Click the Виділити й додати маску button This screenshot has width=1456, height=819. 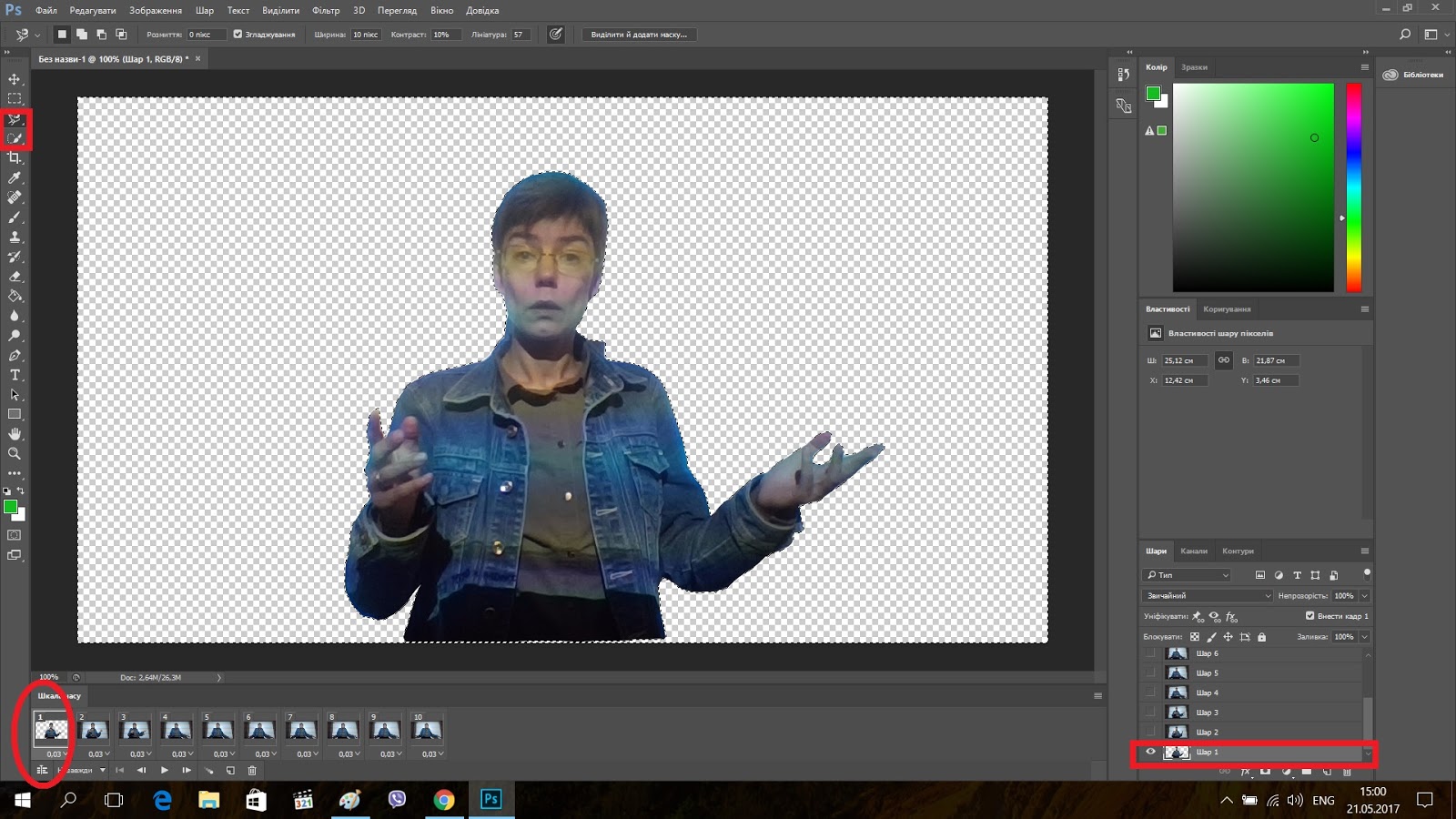pyautogui.click(x=639, y=35)
